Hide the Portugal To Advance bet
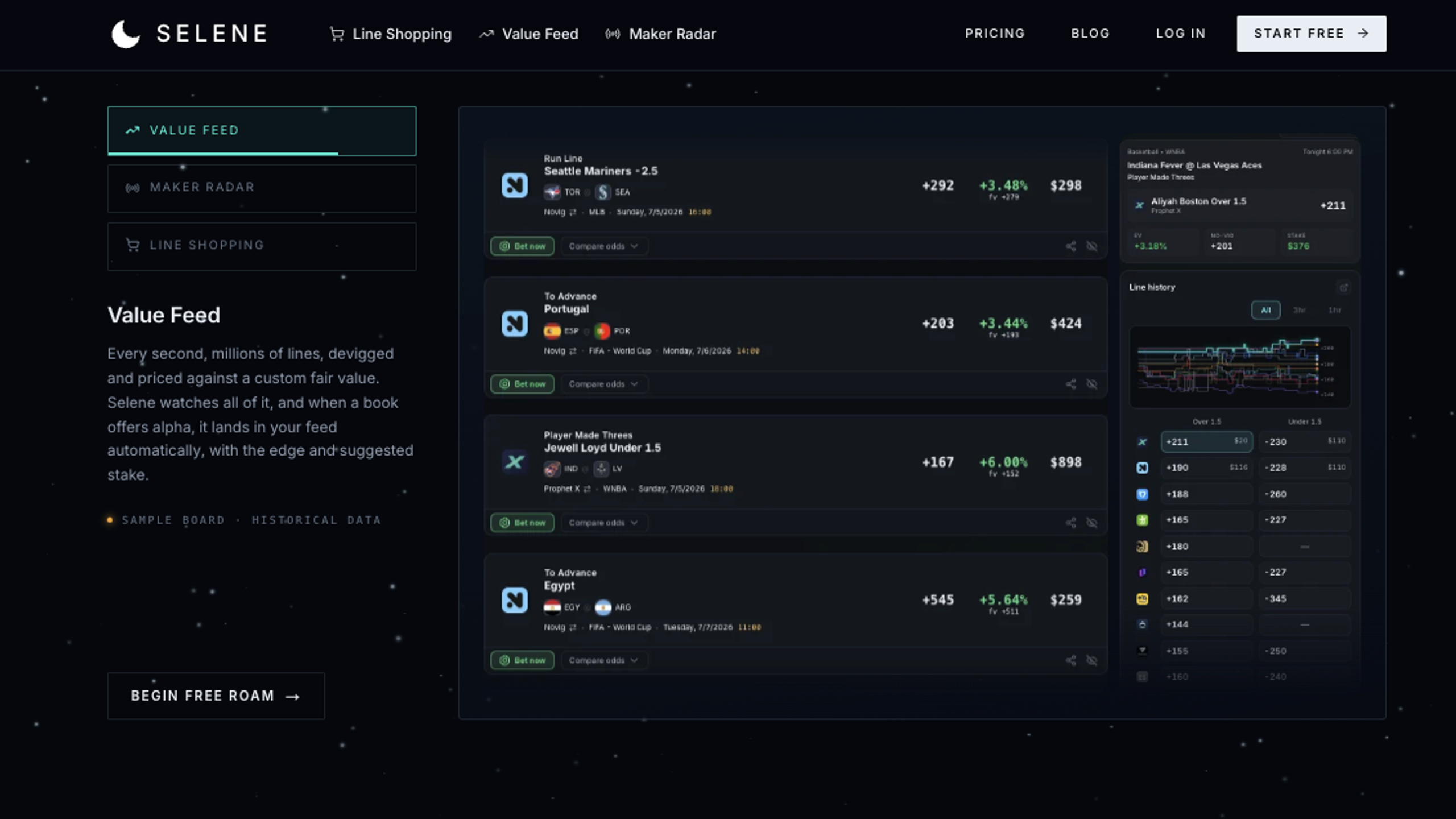 [1092, 384]
